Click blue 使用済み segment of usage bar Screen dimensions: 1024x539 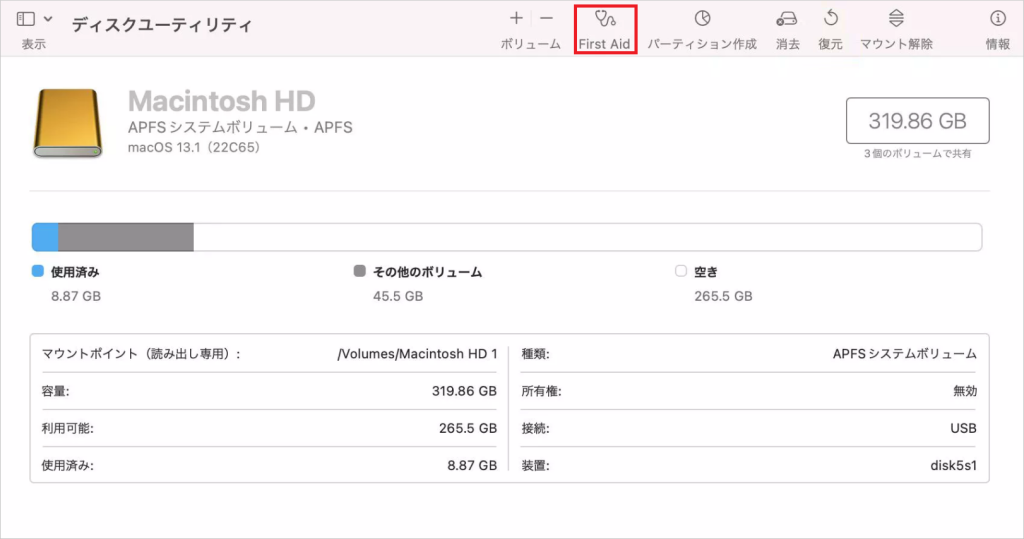[x=45, y=237]
